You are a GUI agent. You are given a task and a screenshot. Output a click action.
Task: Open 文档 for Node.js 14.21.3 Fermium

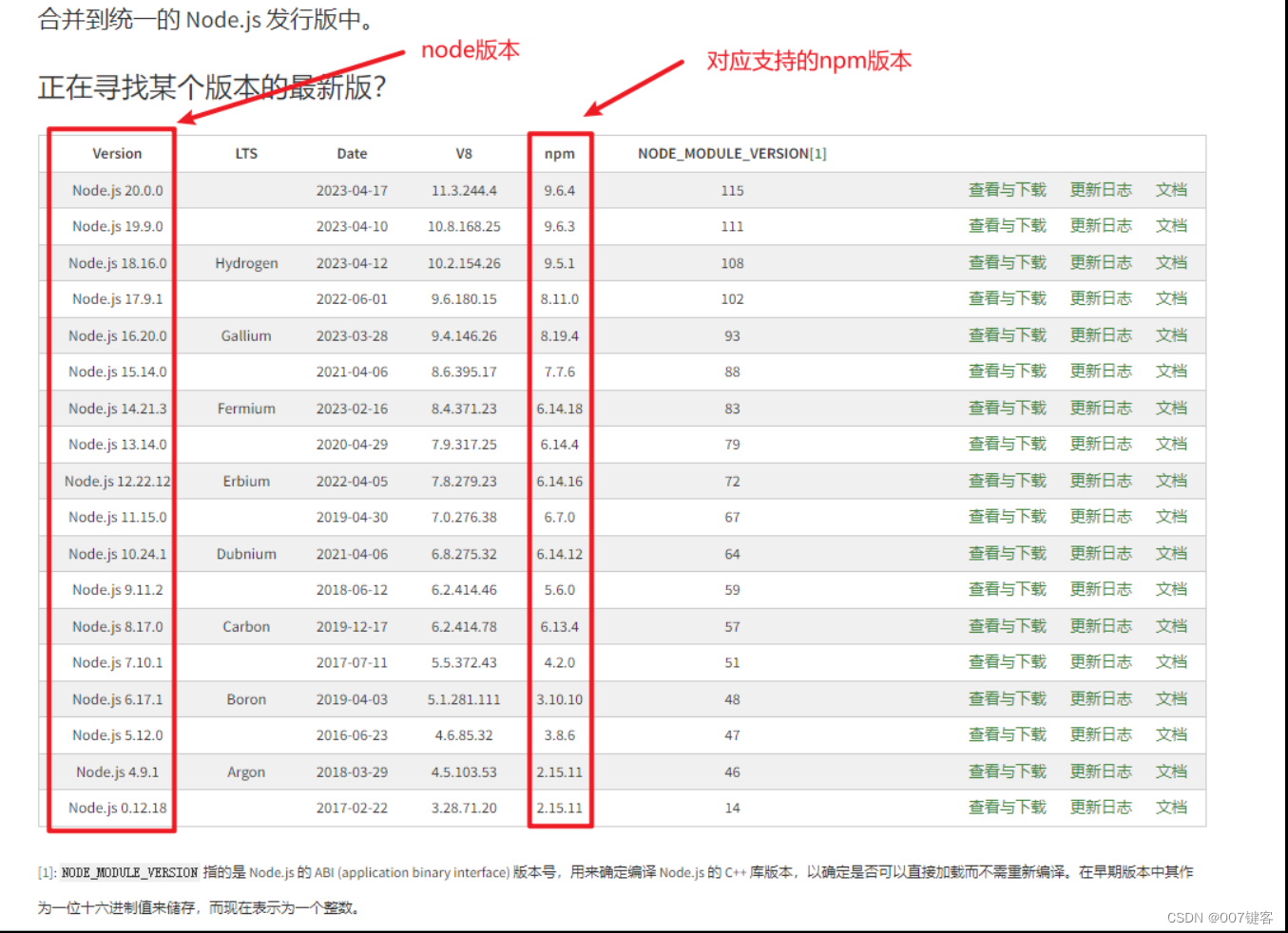pos(1171,408)
